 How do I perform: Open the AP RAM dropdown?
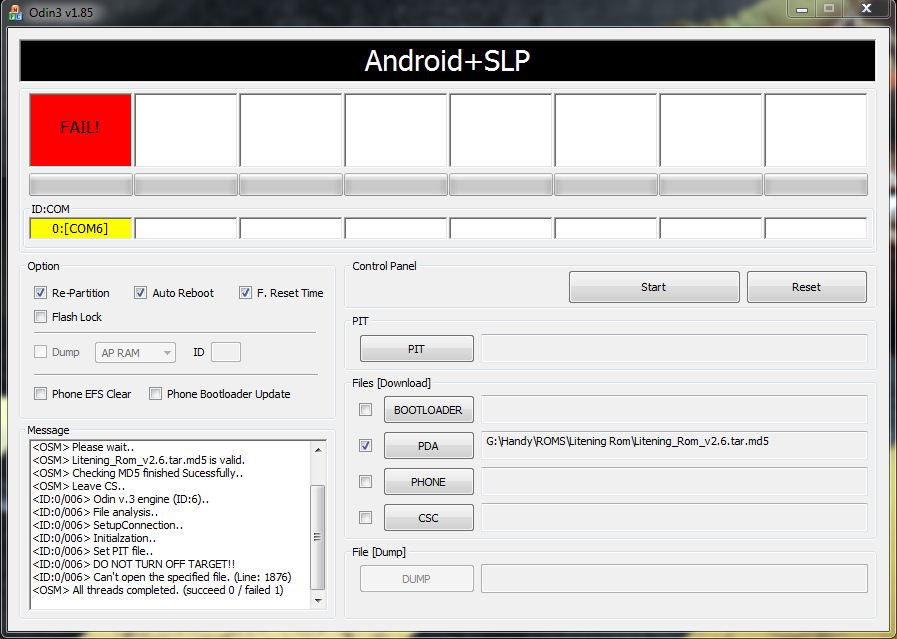pos(135,352)
